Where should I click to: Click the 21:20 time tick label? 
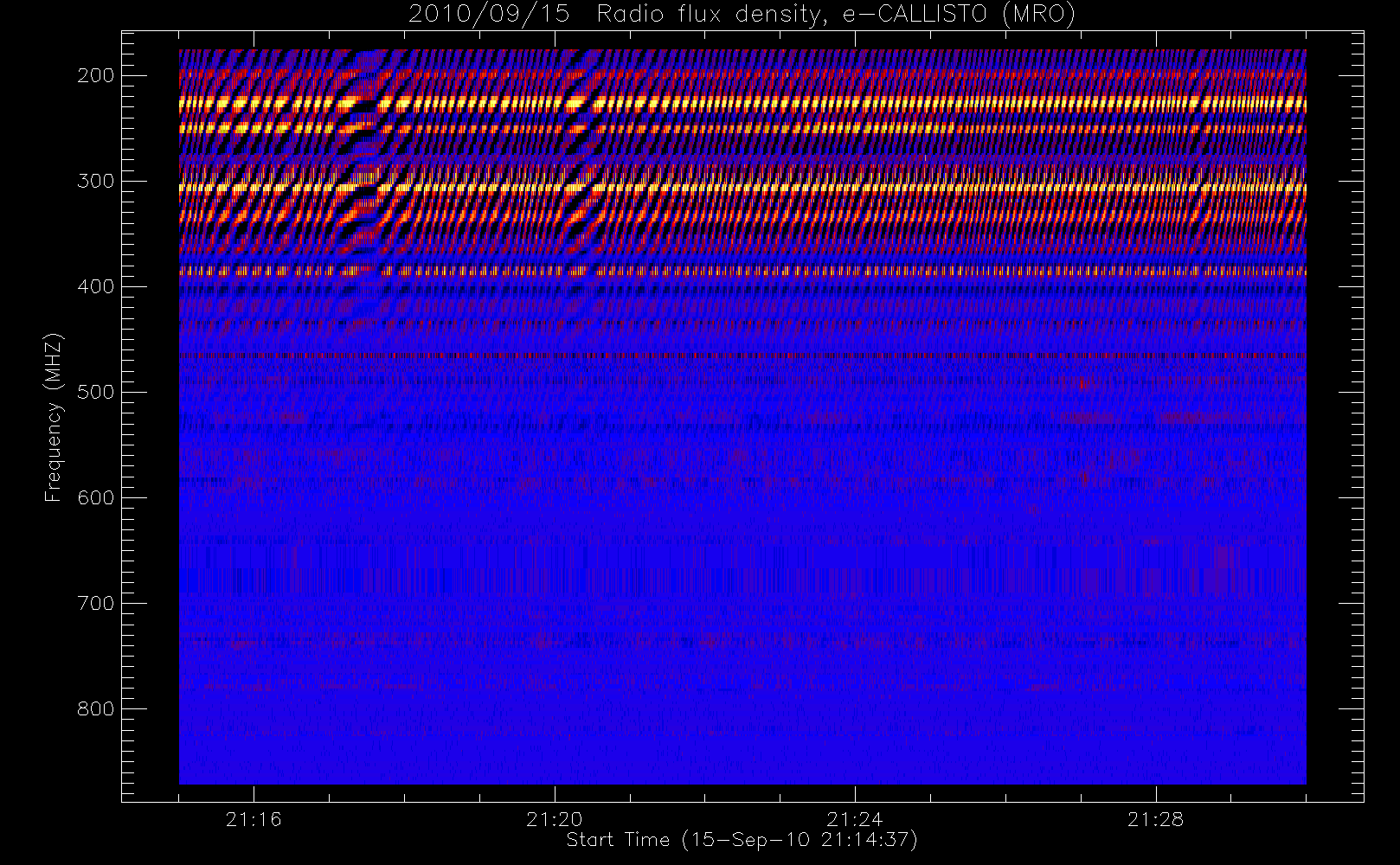pos(555,819)
